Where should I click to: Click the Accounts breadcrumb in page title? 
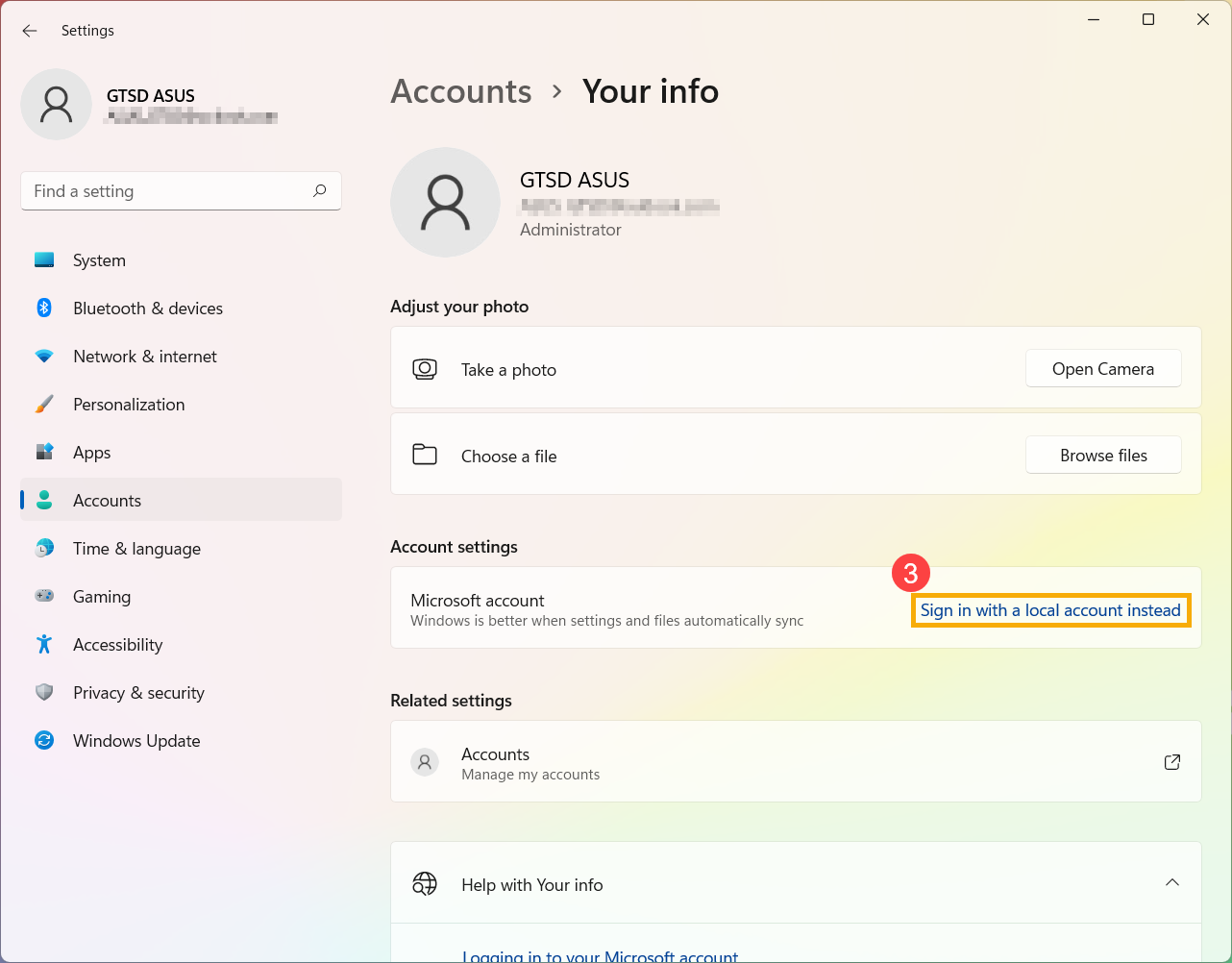coord(461,91)
